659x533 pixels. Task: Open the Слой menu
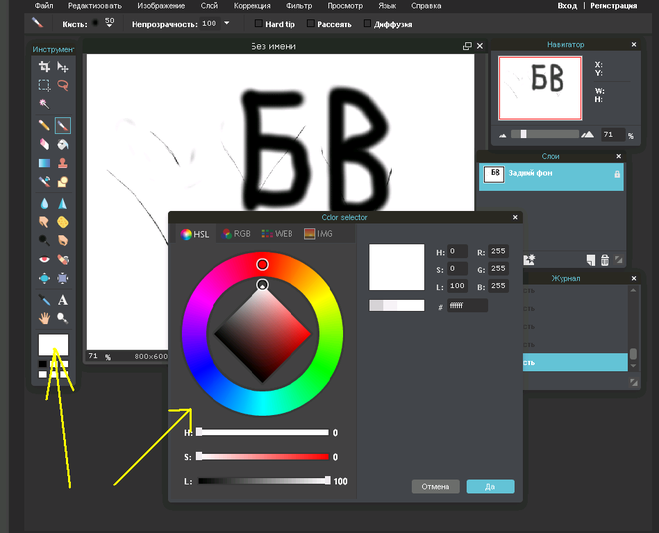pyautogui.click(x=209, y=6)
